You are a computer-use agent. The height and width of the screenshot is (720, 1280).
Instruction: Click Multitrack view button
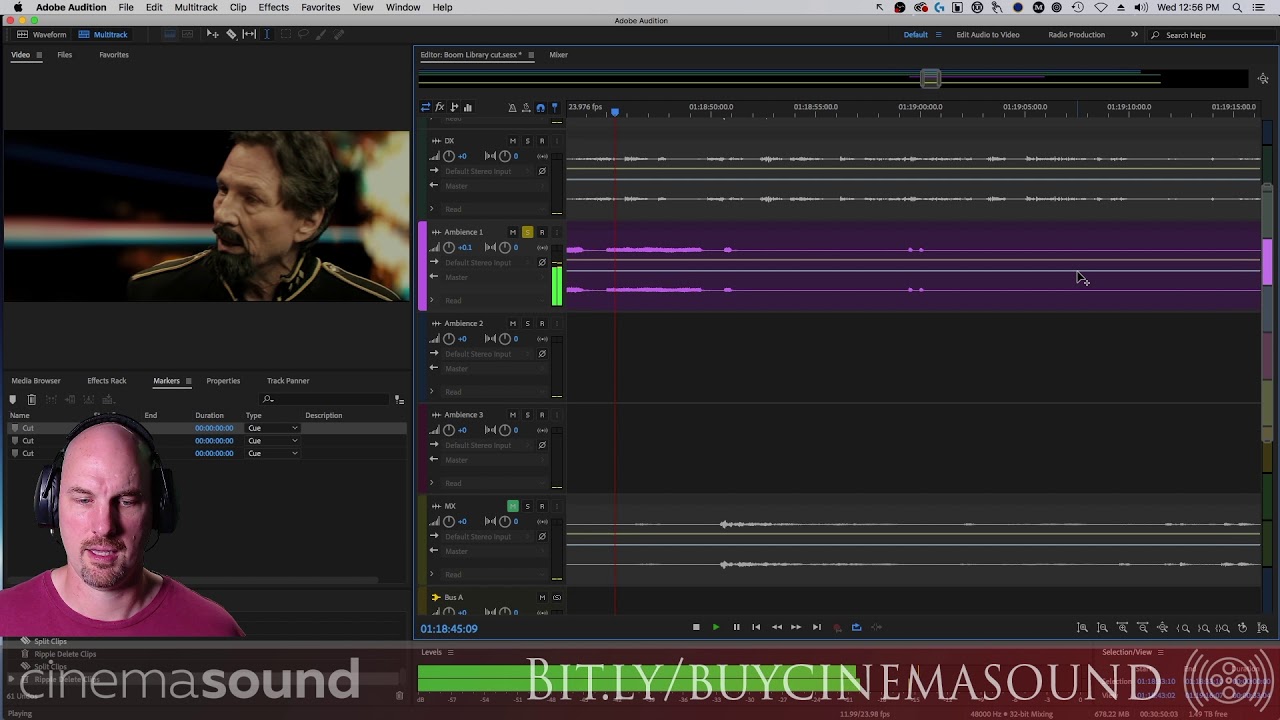(103, 35)
